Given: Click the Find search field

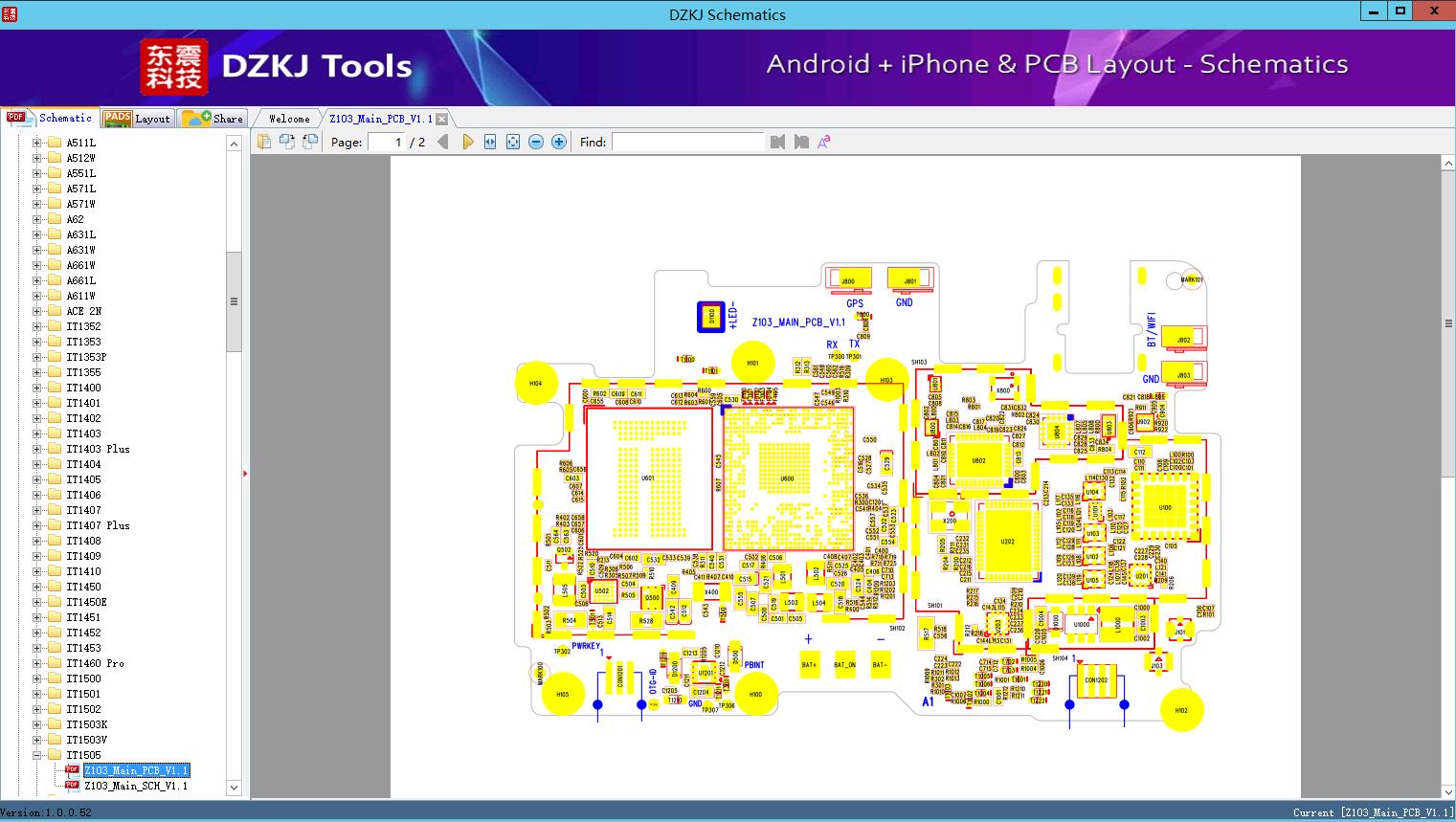Looking at the screenshot, I should pos(687,142).
